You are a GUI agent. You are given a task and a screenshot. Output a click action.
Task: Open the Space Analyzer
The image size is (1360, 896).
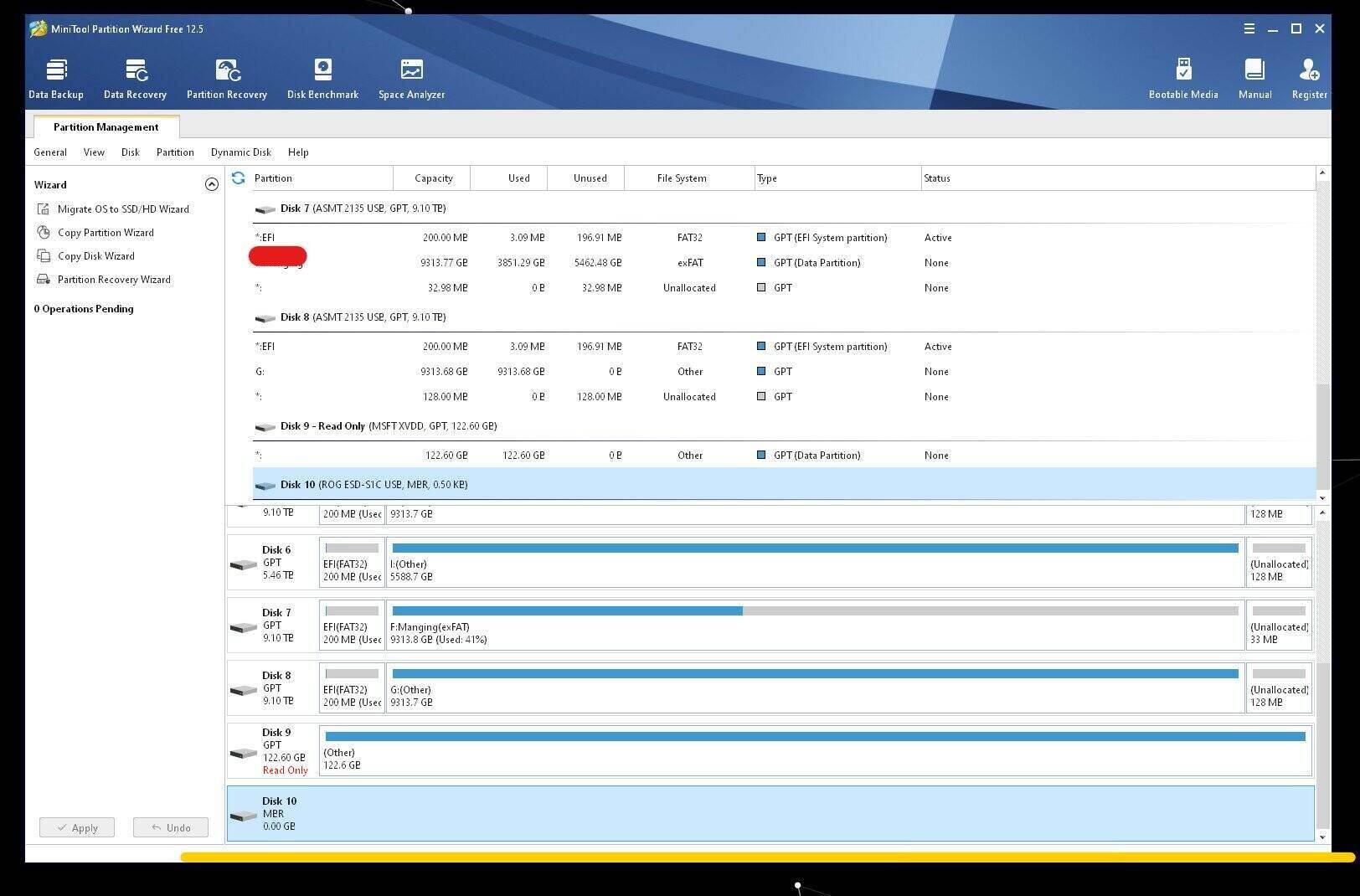[411, 80]
